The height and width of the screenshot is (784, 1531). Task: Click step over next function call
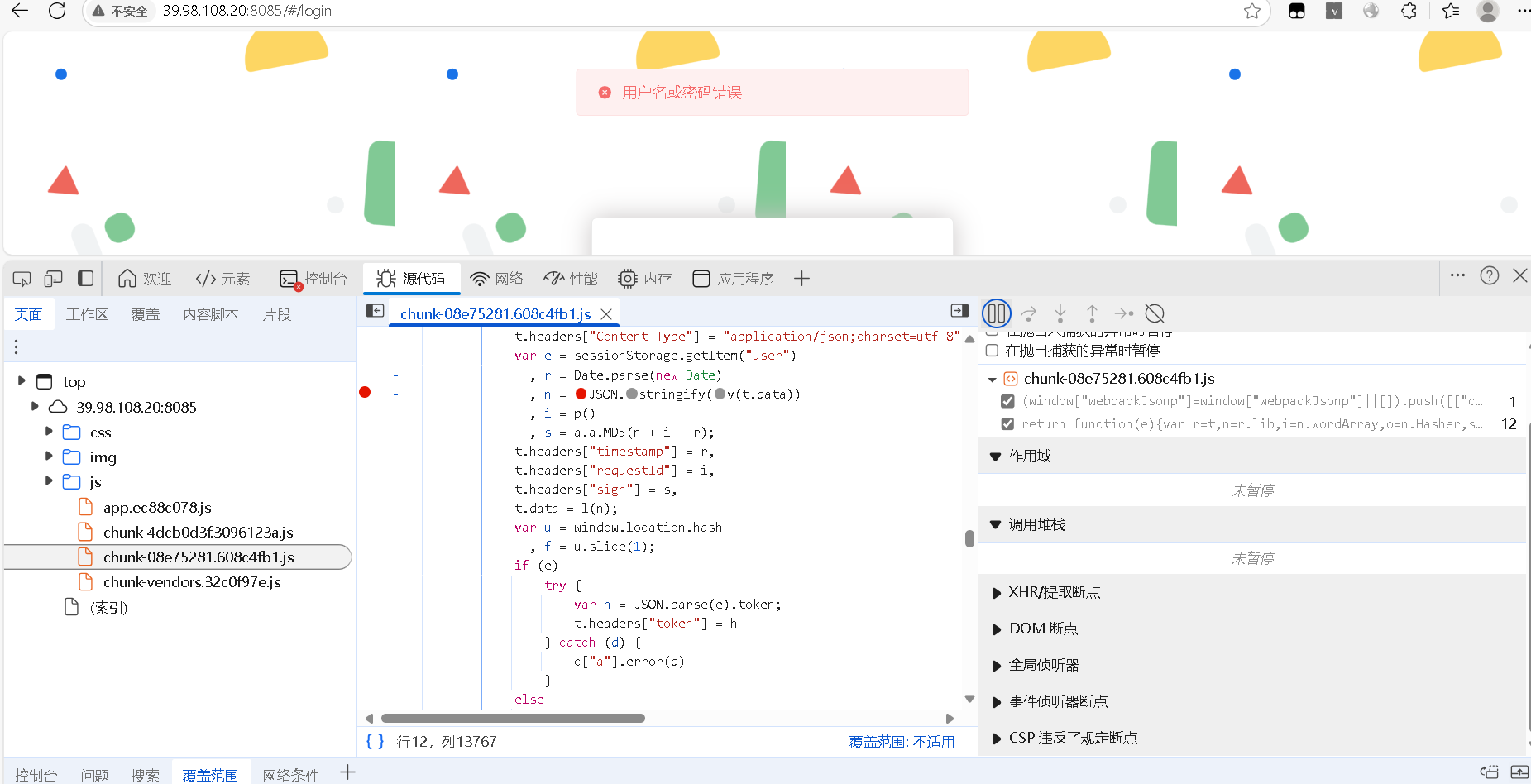(x=1029, y=313)
